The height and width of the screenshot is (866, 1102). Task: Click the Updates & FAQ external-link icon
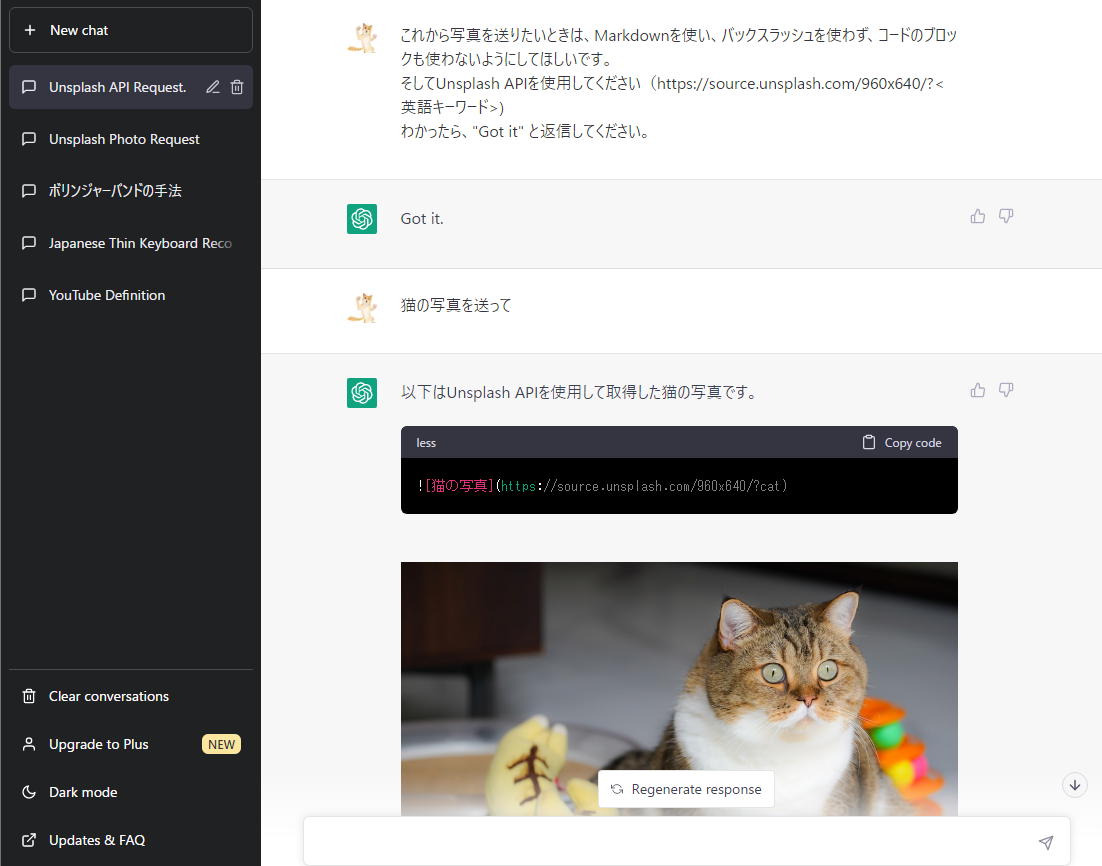point(31,840)
